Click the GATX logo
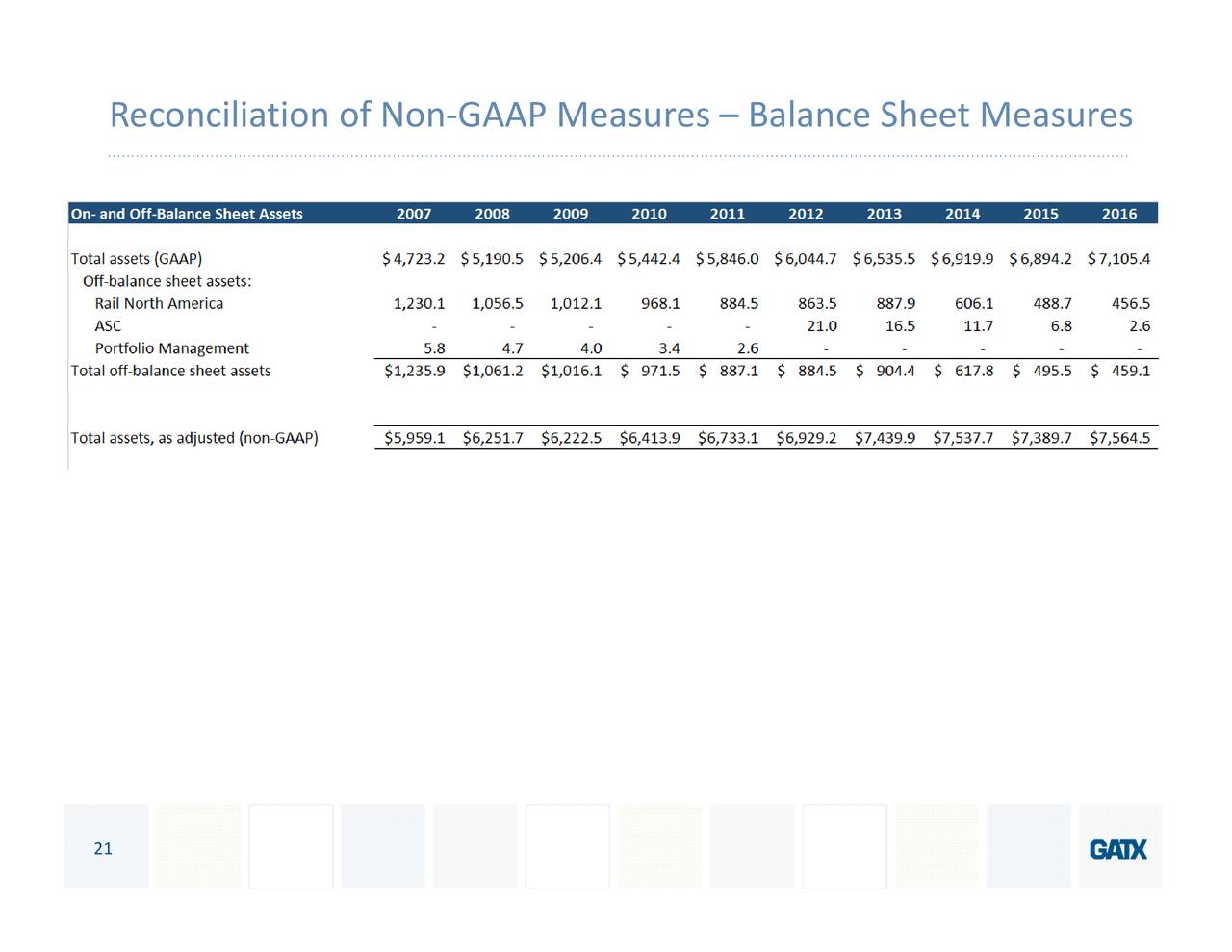 pyautogui.click(x=1117, y=849)
